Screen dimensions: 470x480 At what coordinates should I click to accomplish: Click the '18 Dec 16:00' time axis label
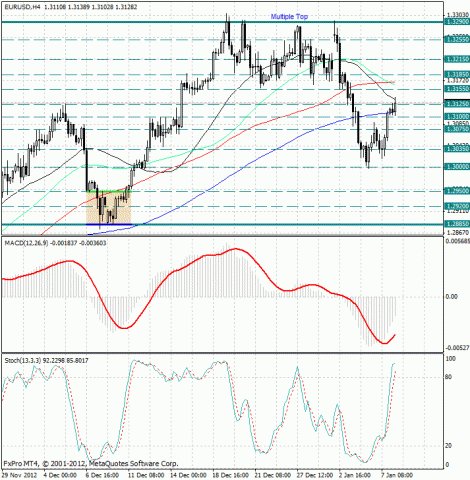(231, 475)
